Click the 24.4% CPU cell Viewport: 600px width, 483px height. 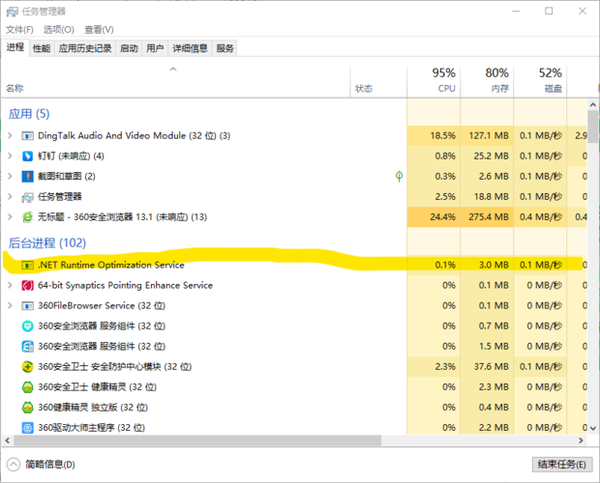click(x=434, y=217)
